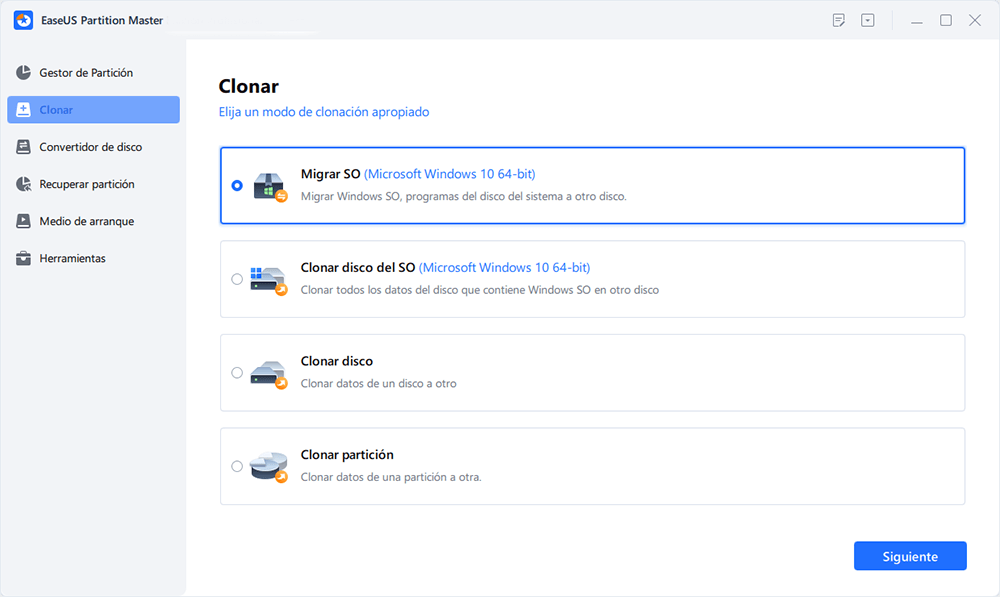The image size is (1000, 597).
Task: Click the Clonar page heading
Action: pyautogui.click(x=249, y=86)
